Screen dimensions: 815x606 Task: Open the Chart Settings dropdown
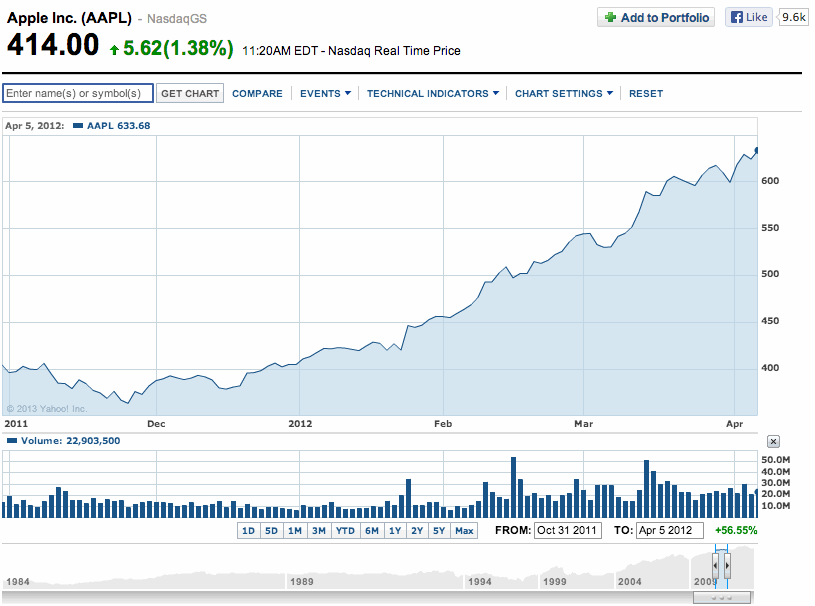point(564,94)
